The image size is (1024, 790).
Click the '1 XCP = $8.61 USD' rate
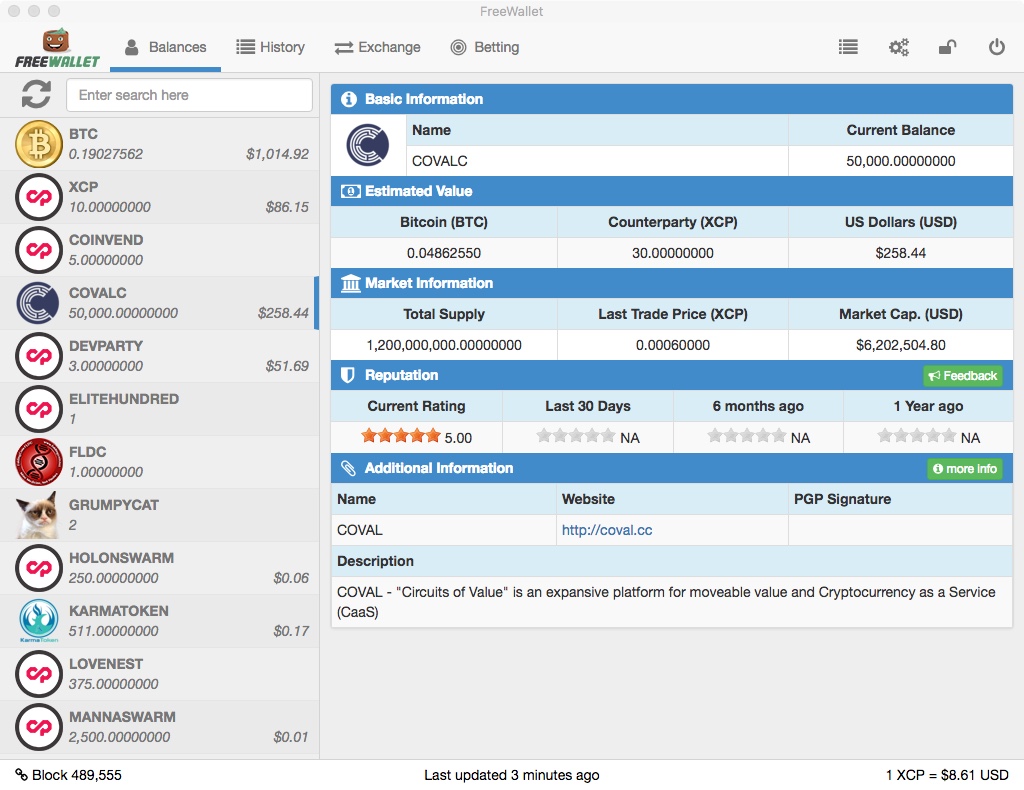pos(947,775)
